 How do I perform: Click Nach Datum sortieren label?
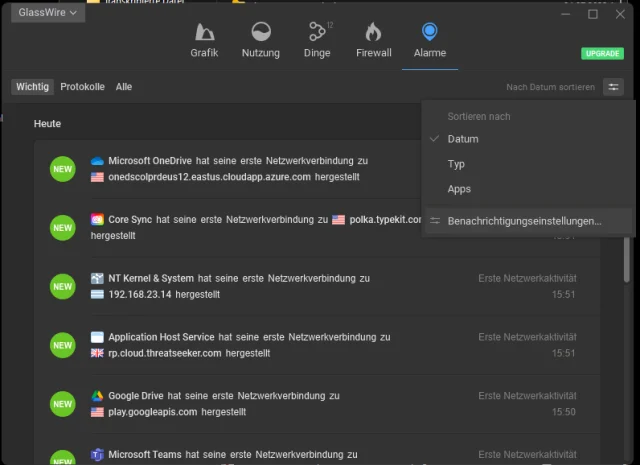(x=550, y=87)
